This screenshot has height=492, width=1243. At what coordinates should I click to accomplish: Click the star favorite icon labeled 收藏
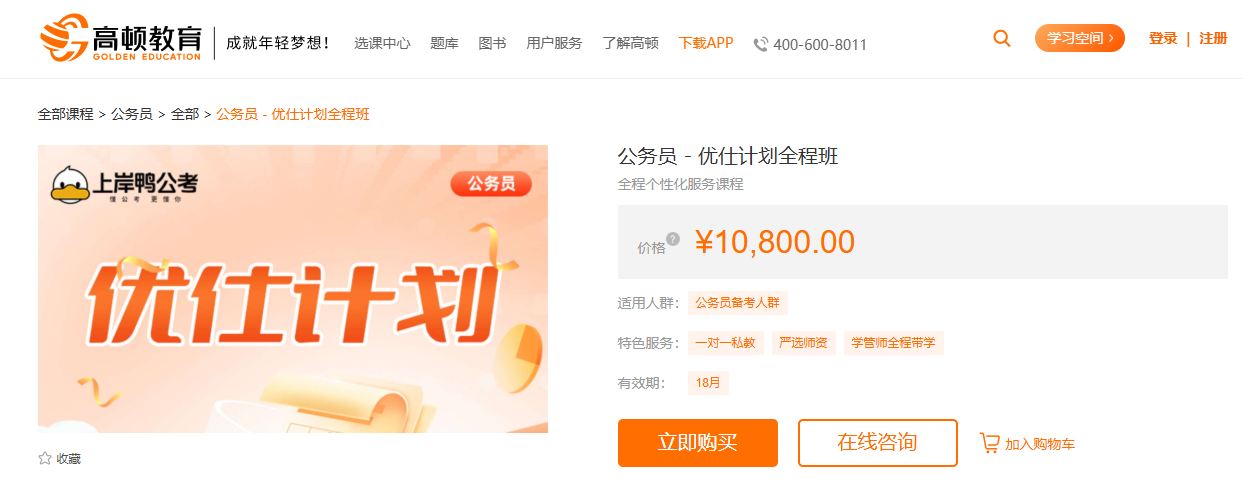coord(45,458)
